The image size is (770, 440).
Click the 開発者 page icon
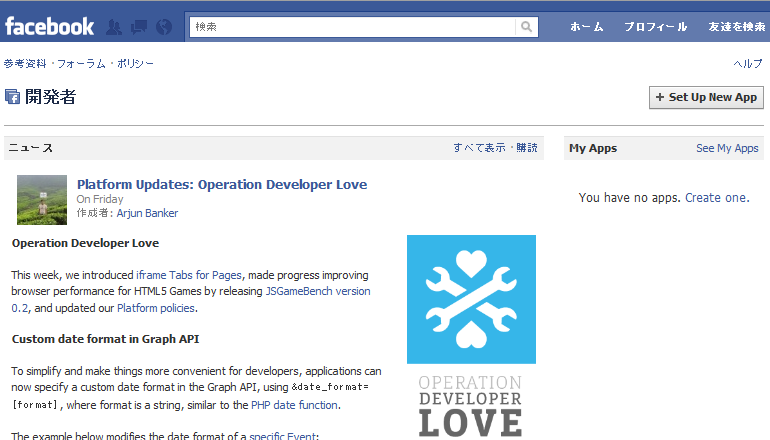tap(12, 96)
